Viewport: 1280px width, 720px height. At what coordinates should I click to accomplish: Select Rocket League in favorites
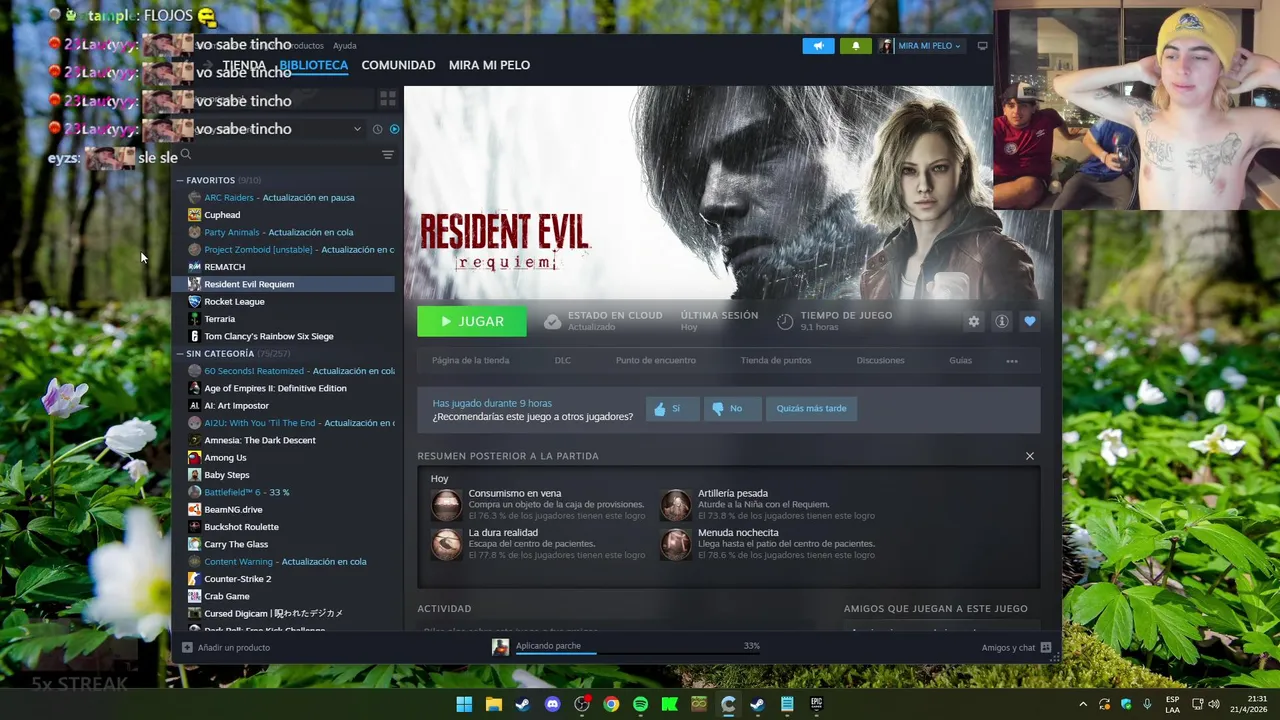click(285, 302)
